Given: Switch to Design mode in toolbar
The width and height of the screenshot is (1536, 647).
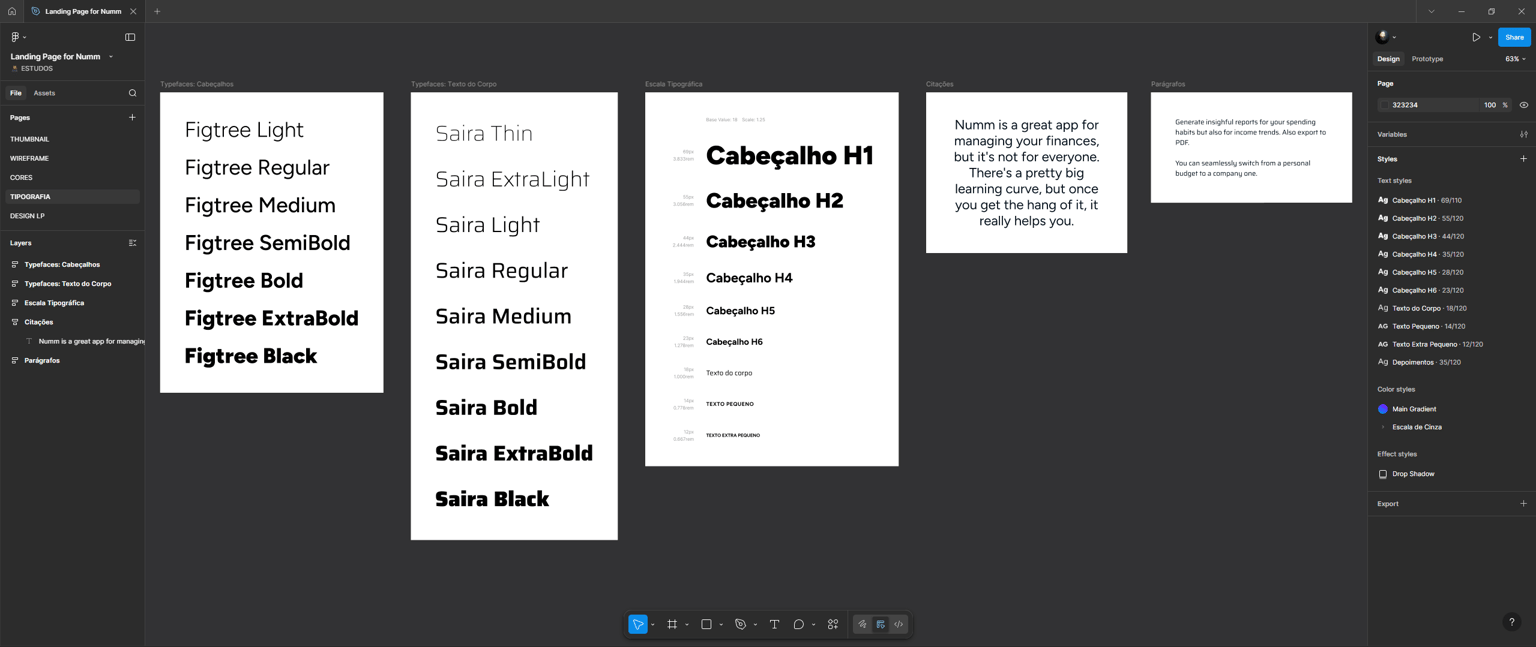Looking at the screenshot, I should click(x=880, y=624).
